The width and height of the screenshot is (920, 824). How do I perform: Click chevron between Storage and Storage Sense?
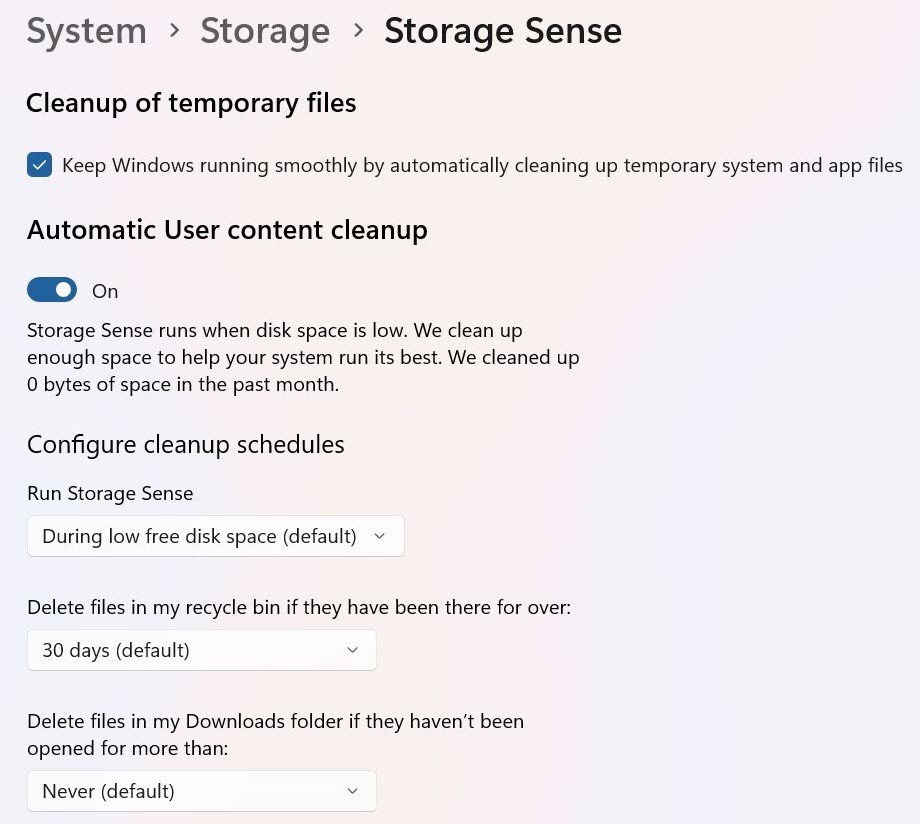357,31
